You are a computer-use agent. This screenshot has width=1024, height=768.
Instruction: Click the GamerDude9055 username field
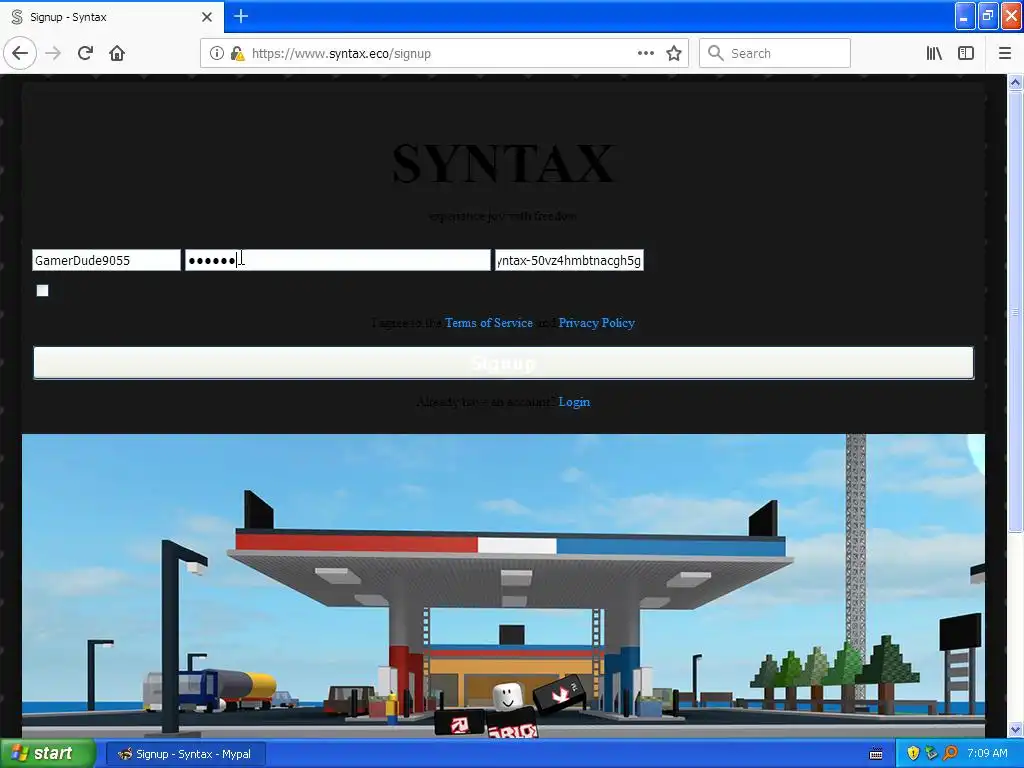[x=106, y=260]
